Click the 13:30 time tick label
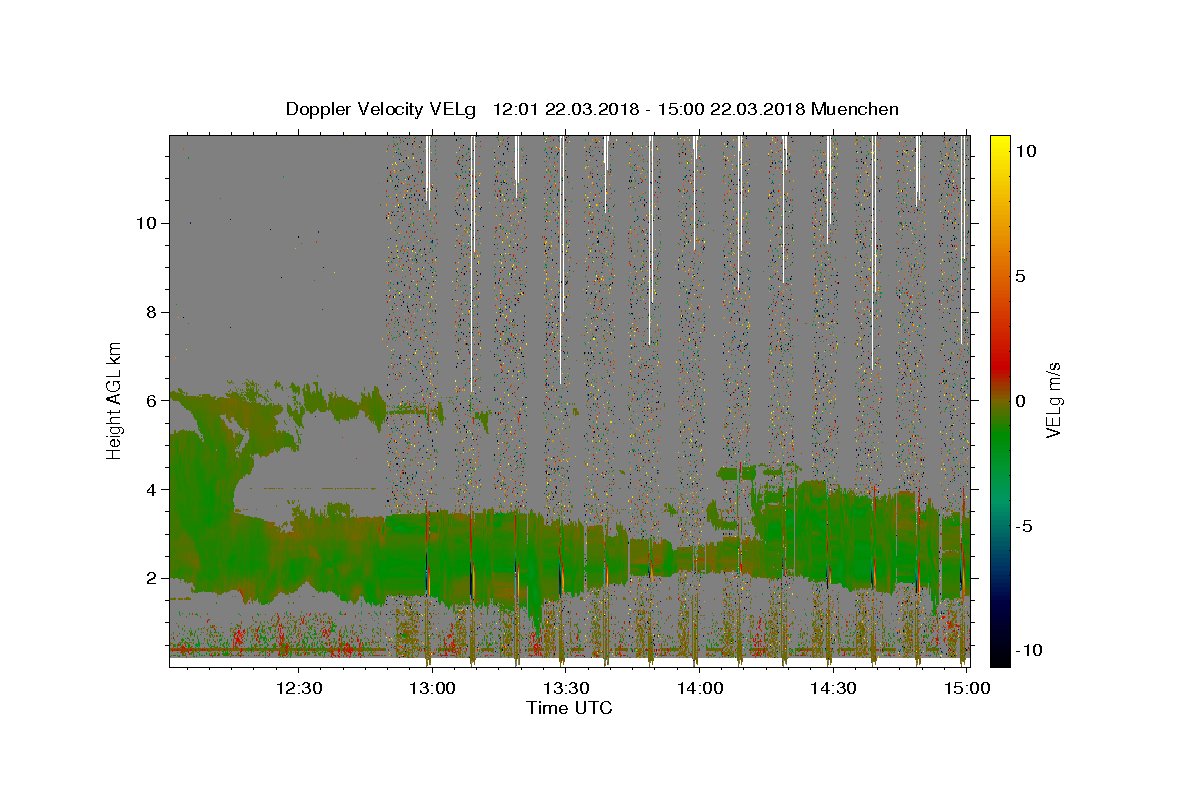Screen dimensions: 1200x800 point(566,688)
